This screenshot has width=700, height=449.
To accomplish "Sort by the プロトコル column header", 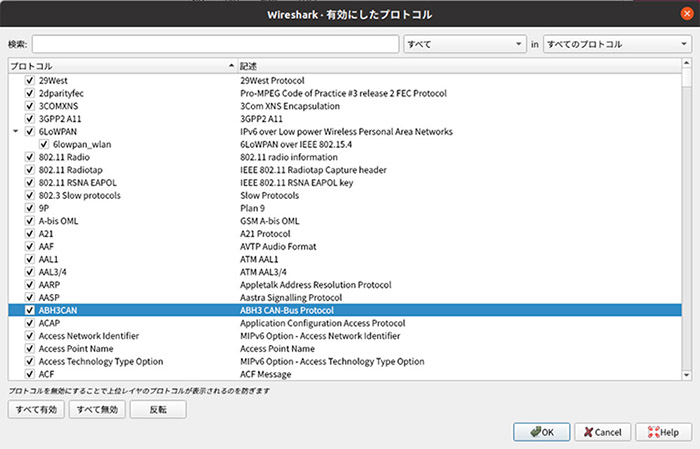I will click(x=122, y=66).
